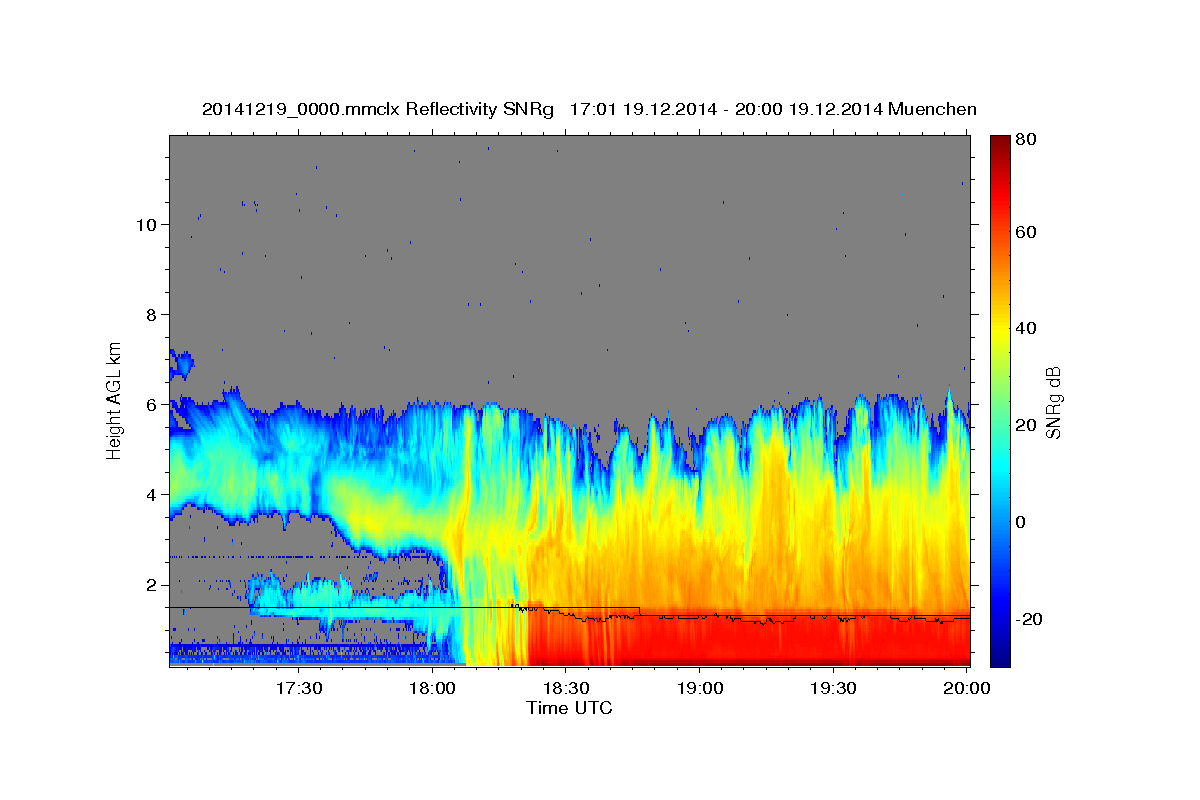Click the 'Time UTC' x-axis label
This screenshot has height=800, width=1200.
coord(569,708)
